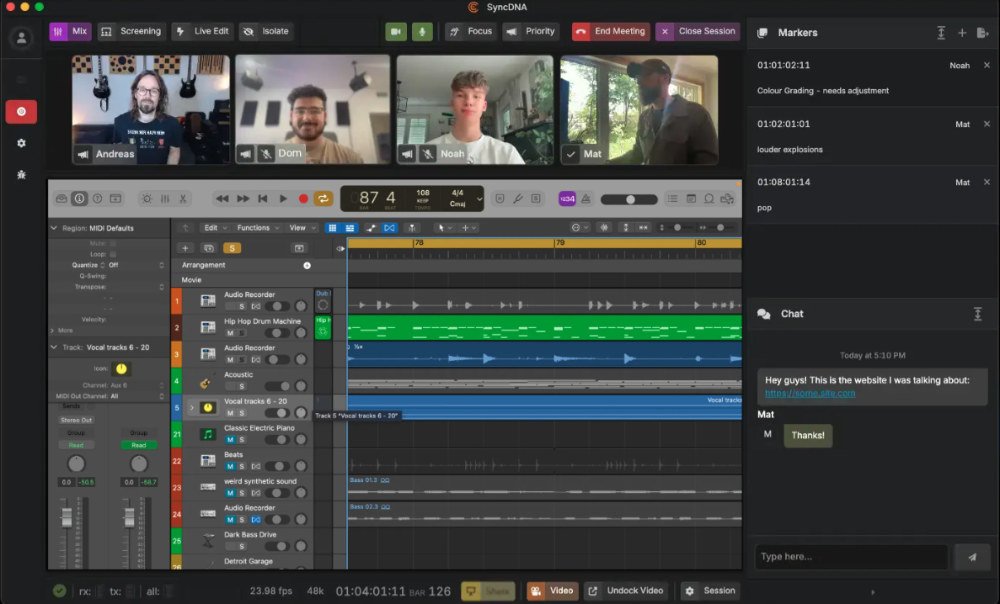Collapse the Region MIDI Defaults section

(54, 228)
